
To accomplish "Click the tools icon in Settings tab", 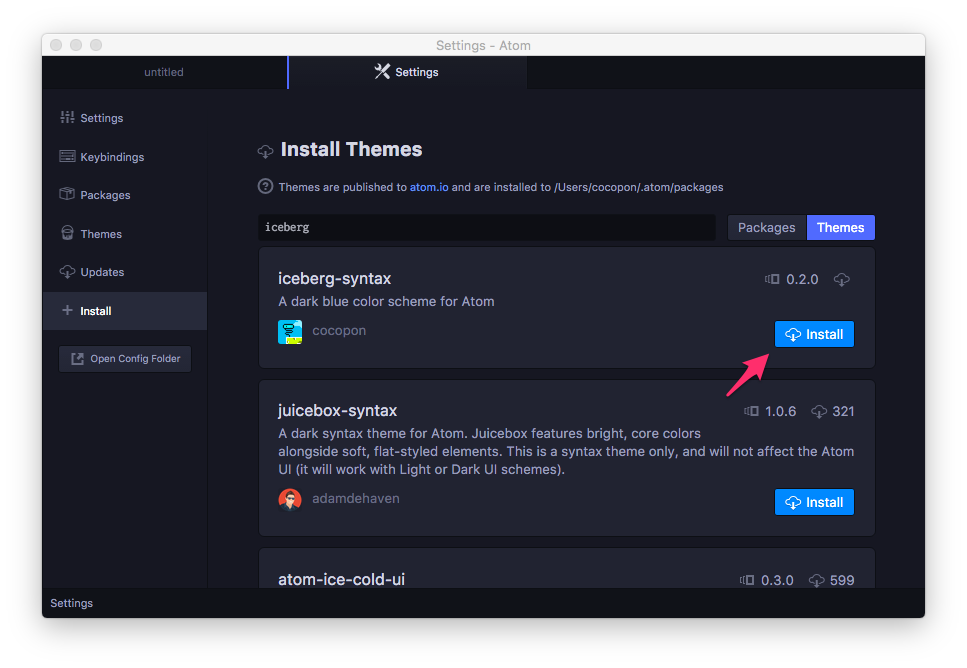I will click(382, 72).
